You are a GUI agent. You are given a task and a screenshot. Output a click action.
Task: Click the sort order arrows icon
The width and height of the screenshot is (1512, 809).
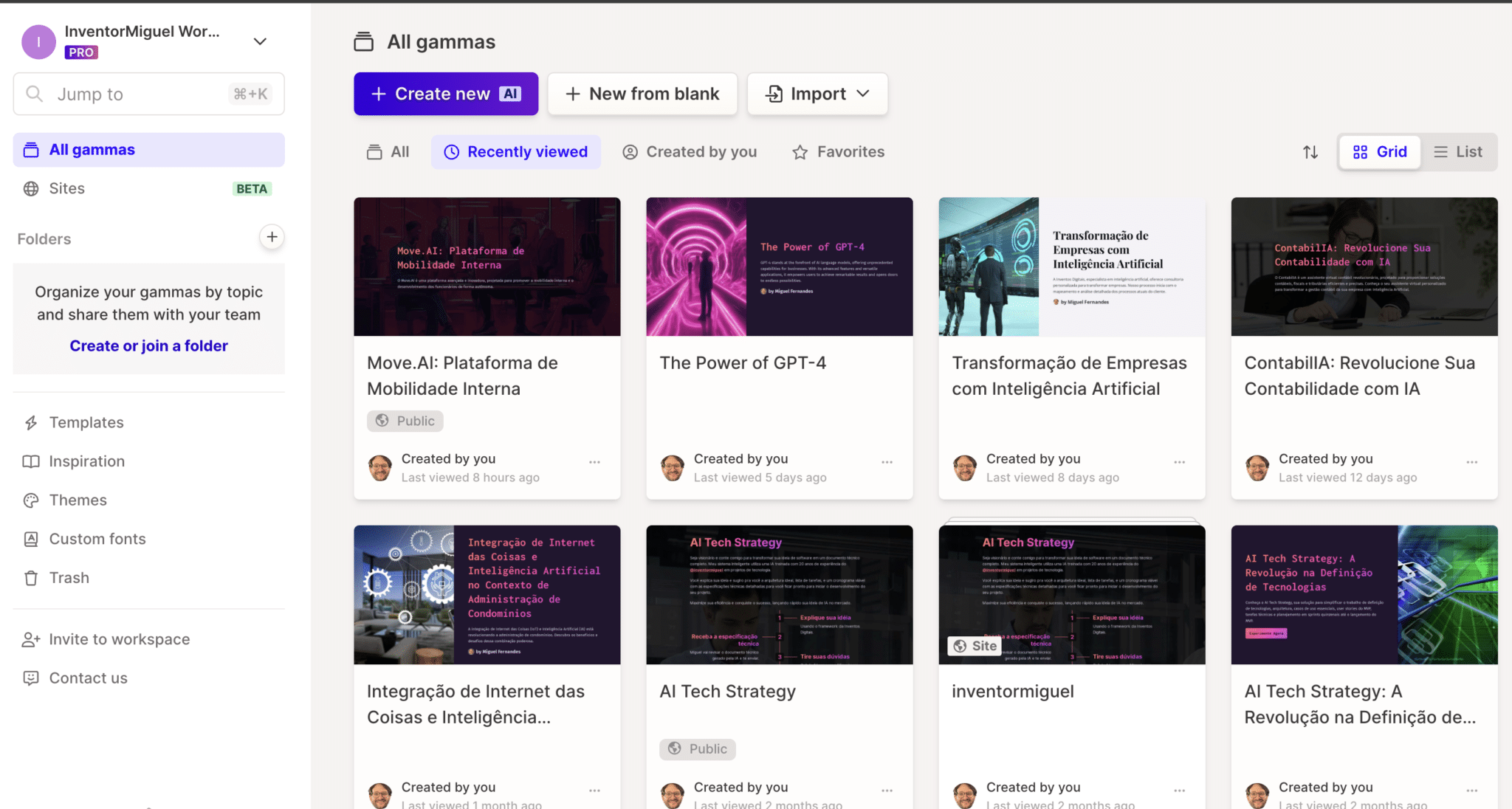pyautogui.click(x=1310, y=152)
